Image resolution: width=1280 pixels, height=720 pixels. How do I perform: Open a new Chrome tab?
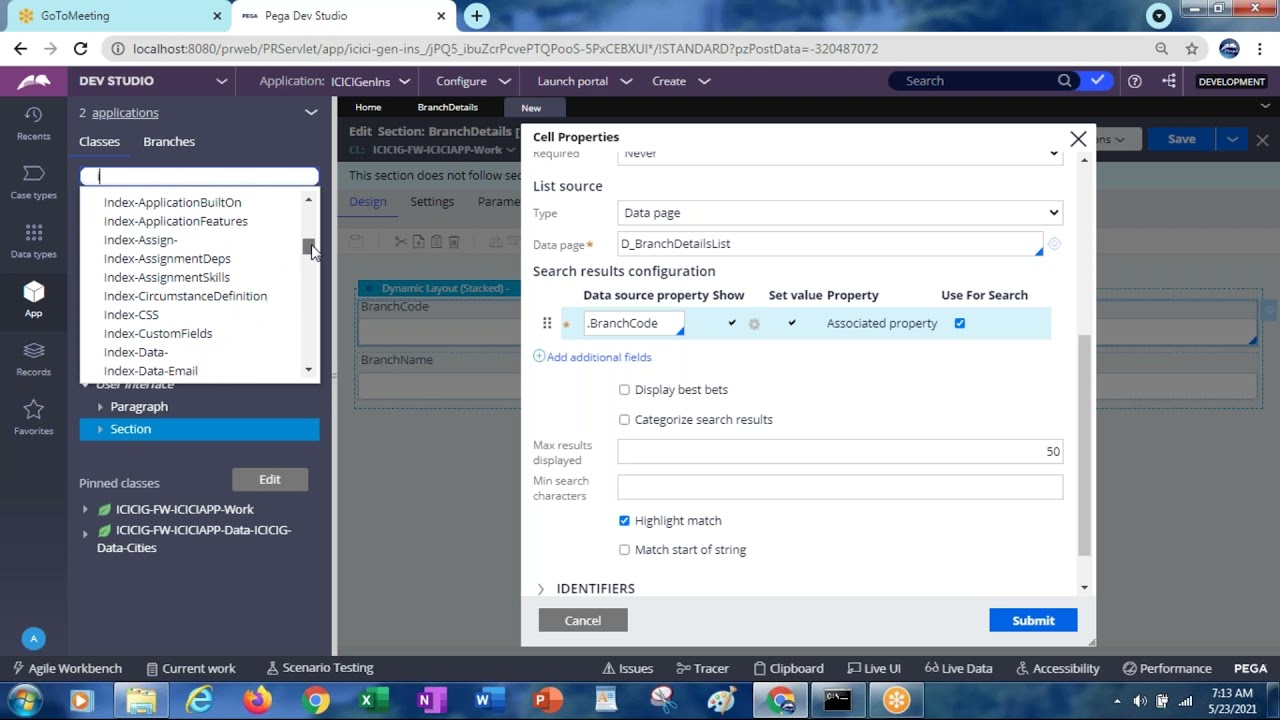477,16
